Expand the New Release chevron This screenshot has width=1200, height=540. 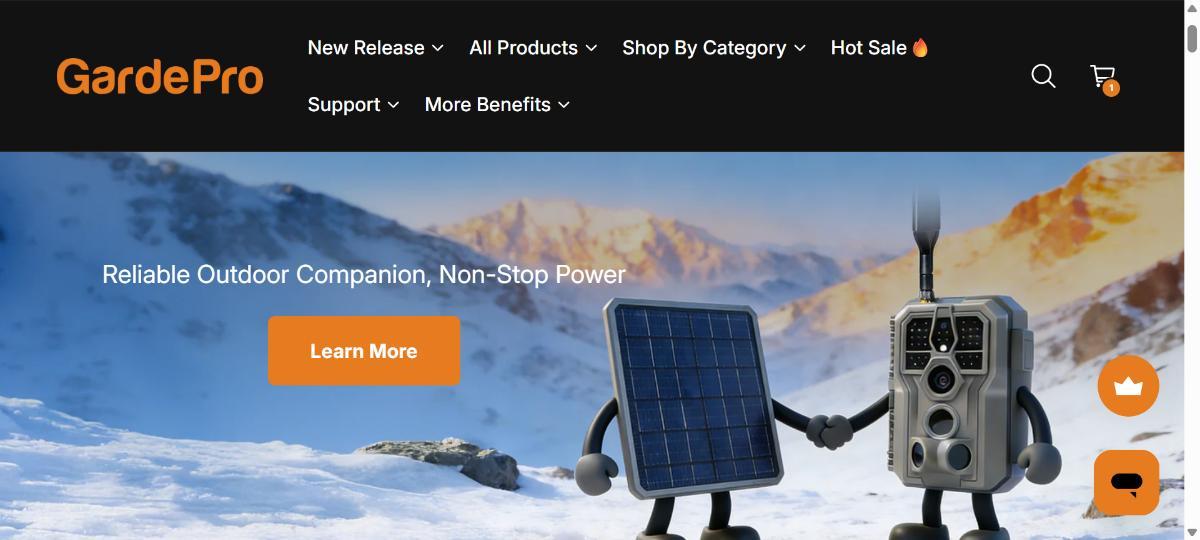point(437,48)
